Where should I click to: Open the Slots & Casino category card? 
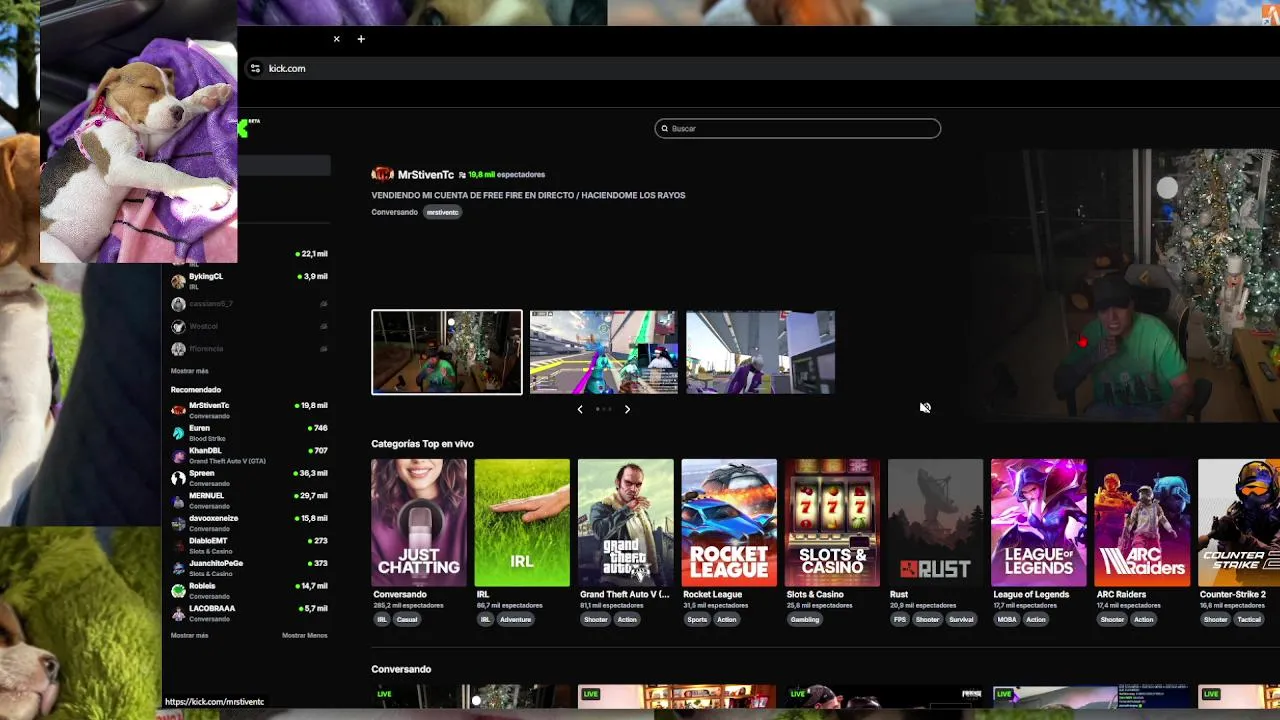(x=832, y=522)
